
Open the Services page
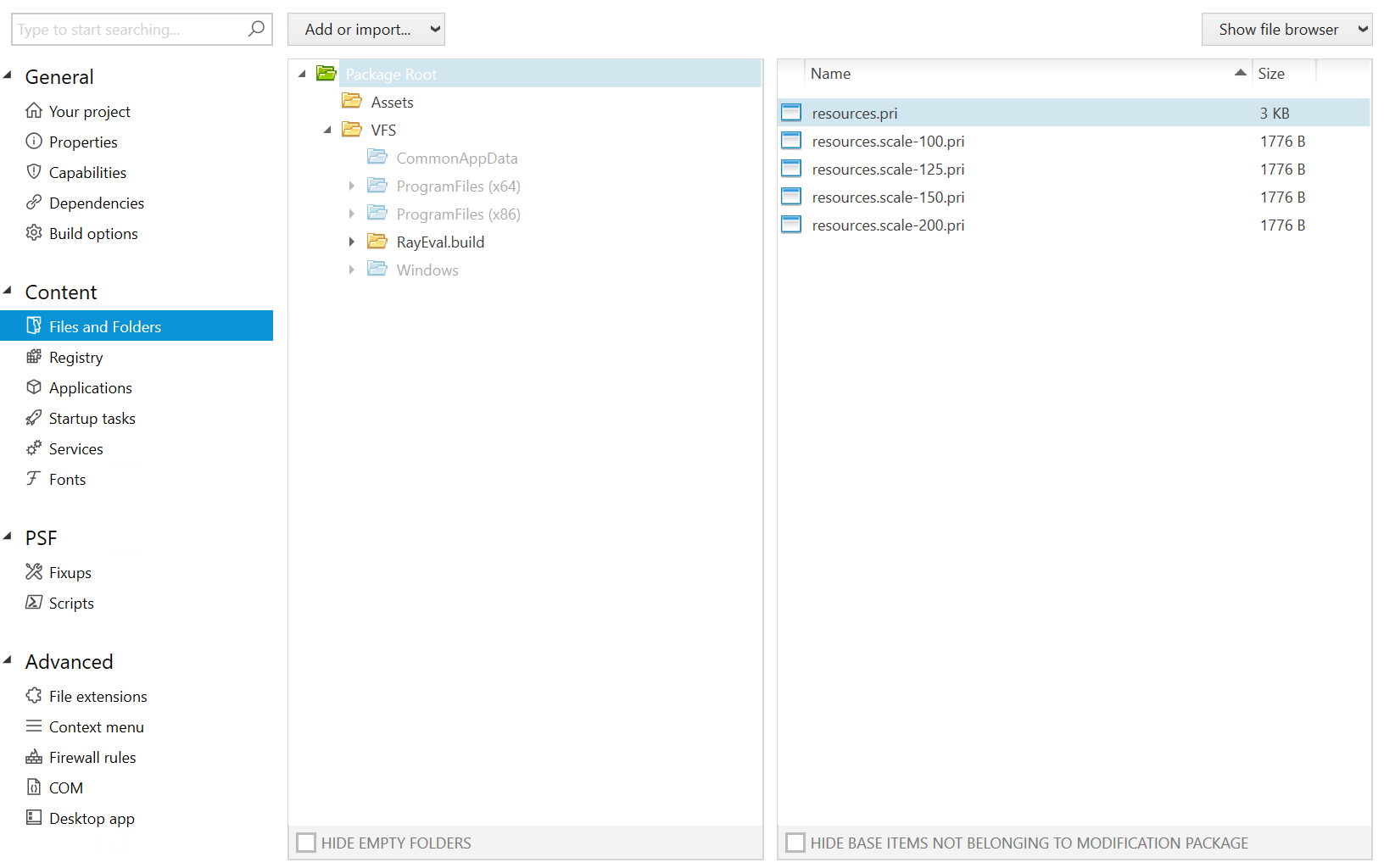75,448
